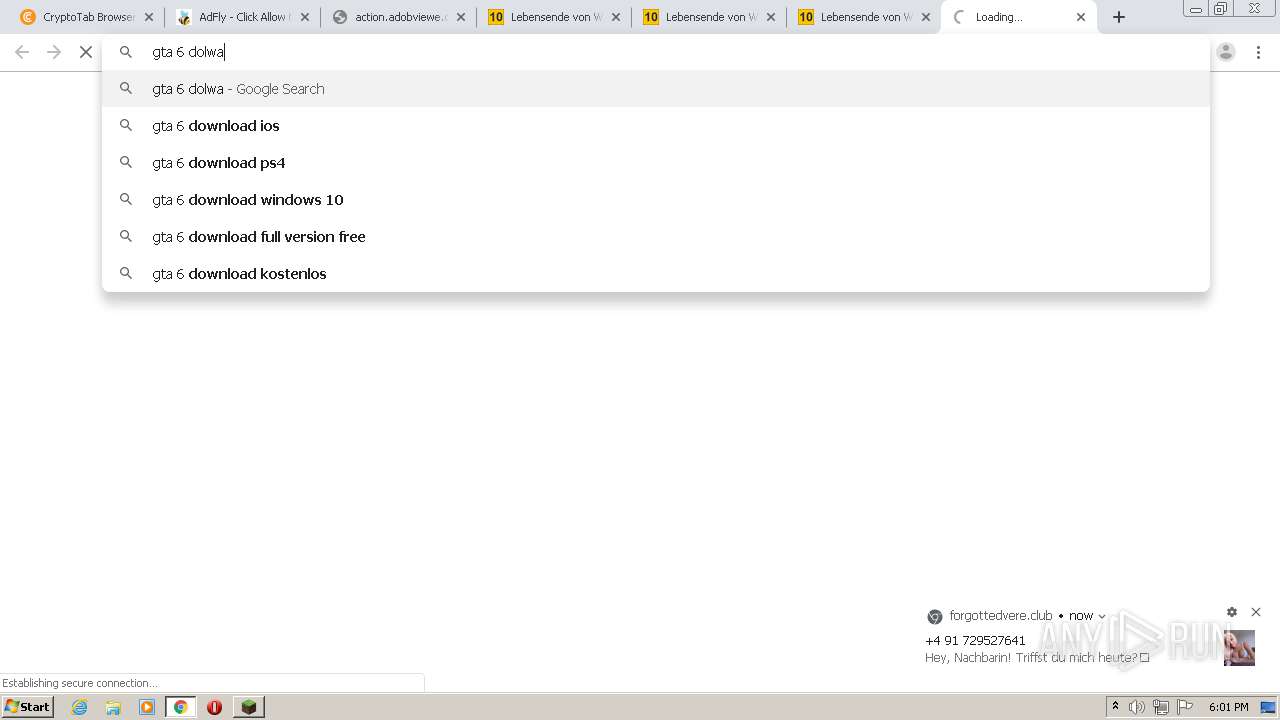Click the clock showing 6:01 PM

[x=1229, y=707]
